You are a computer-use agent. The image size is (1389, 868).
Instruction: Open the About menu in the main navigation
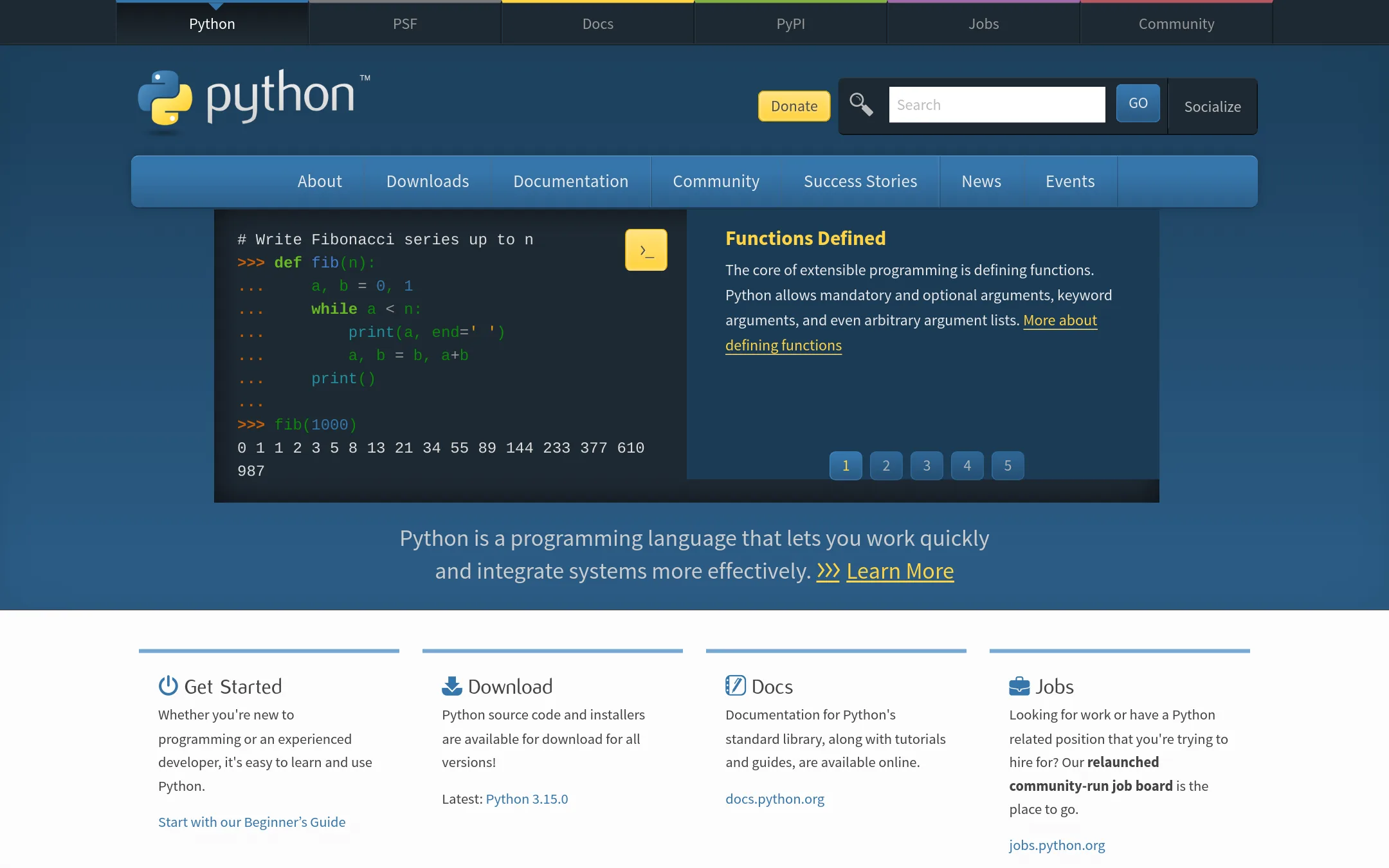tap(320, 181)
